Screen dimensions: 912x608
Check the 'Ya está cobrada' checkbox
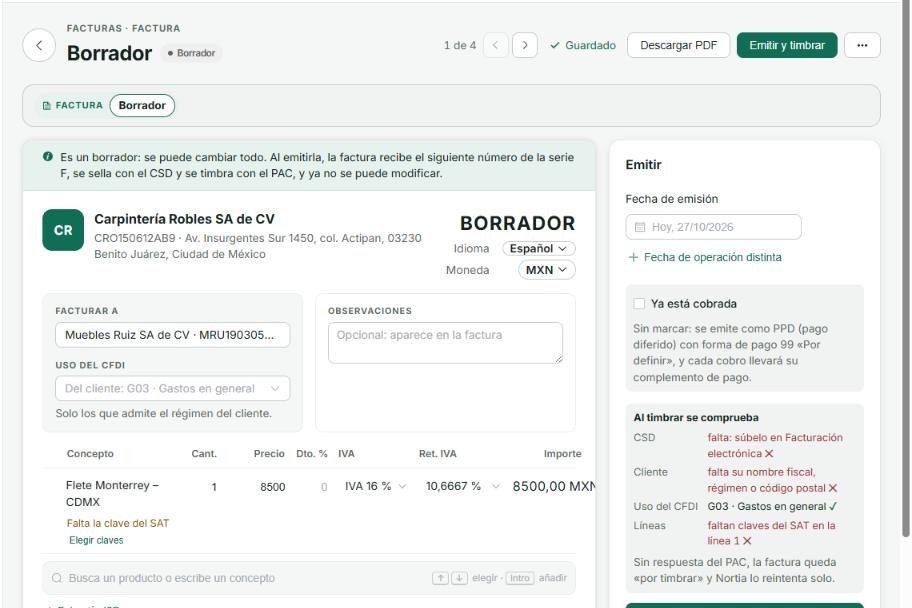[x=639, y=304]
